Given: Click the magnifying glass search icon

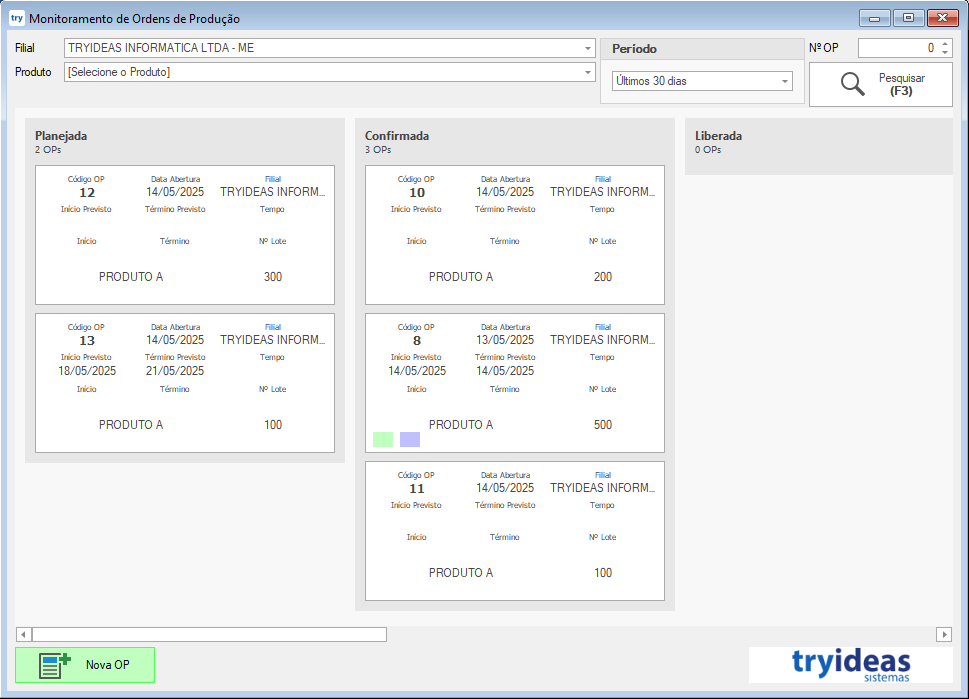Looking at the screenshot, I should [852, 84].
